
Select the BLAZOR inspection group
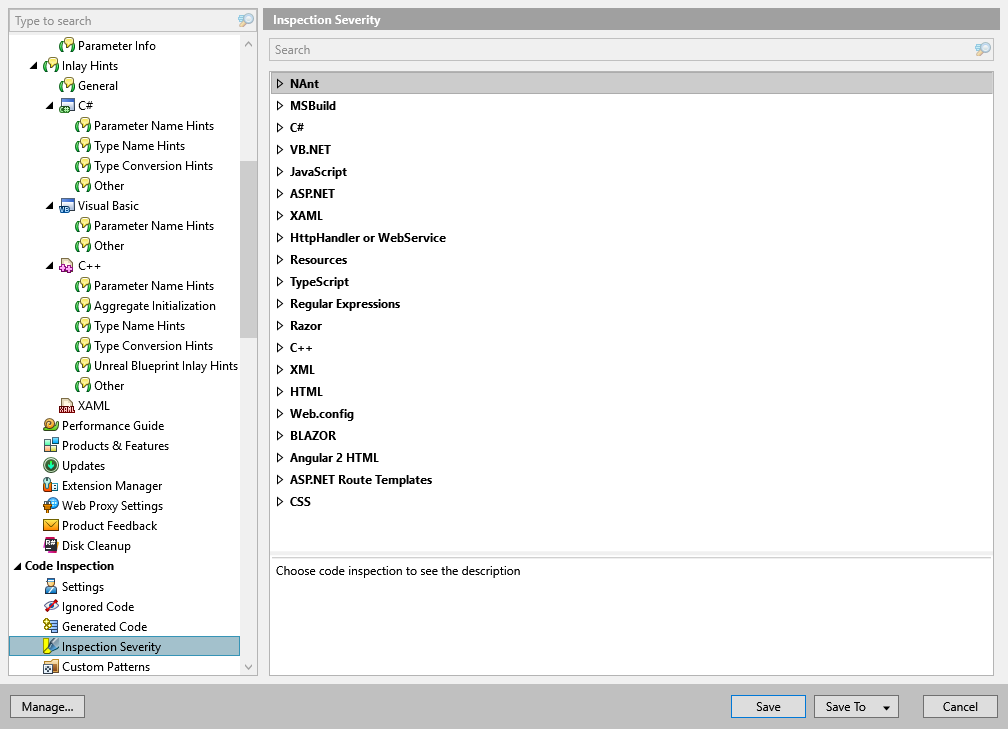[312, 435]
